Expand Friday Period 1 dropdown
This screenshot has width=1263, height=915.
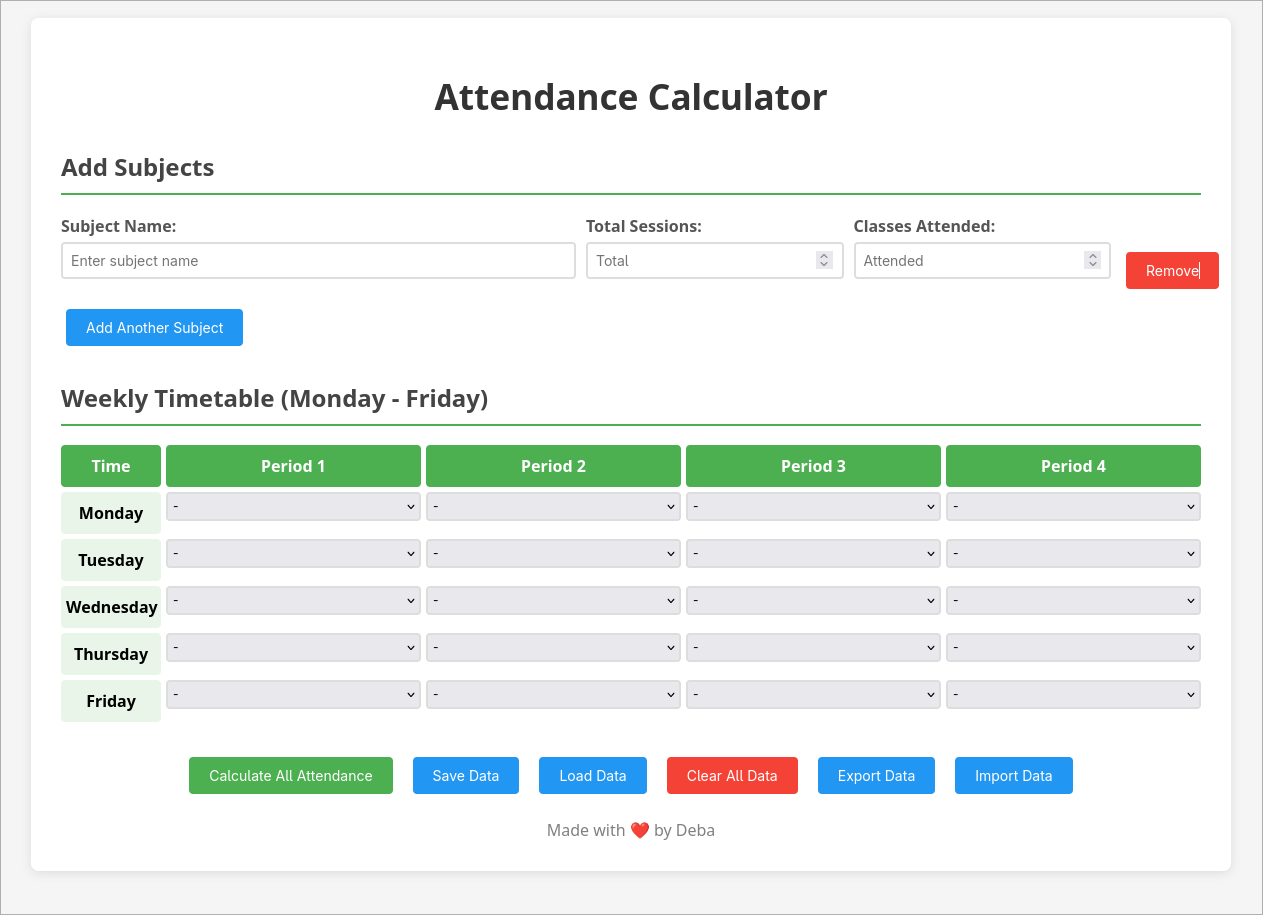click(x=293, y=695)
